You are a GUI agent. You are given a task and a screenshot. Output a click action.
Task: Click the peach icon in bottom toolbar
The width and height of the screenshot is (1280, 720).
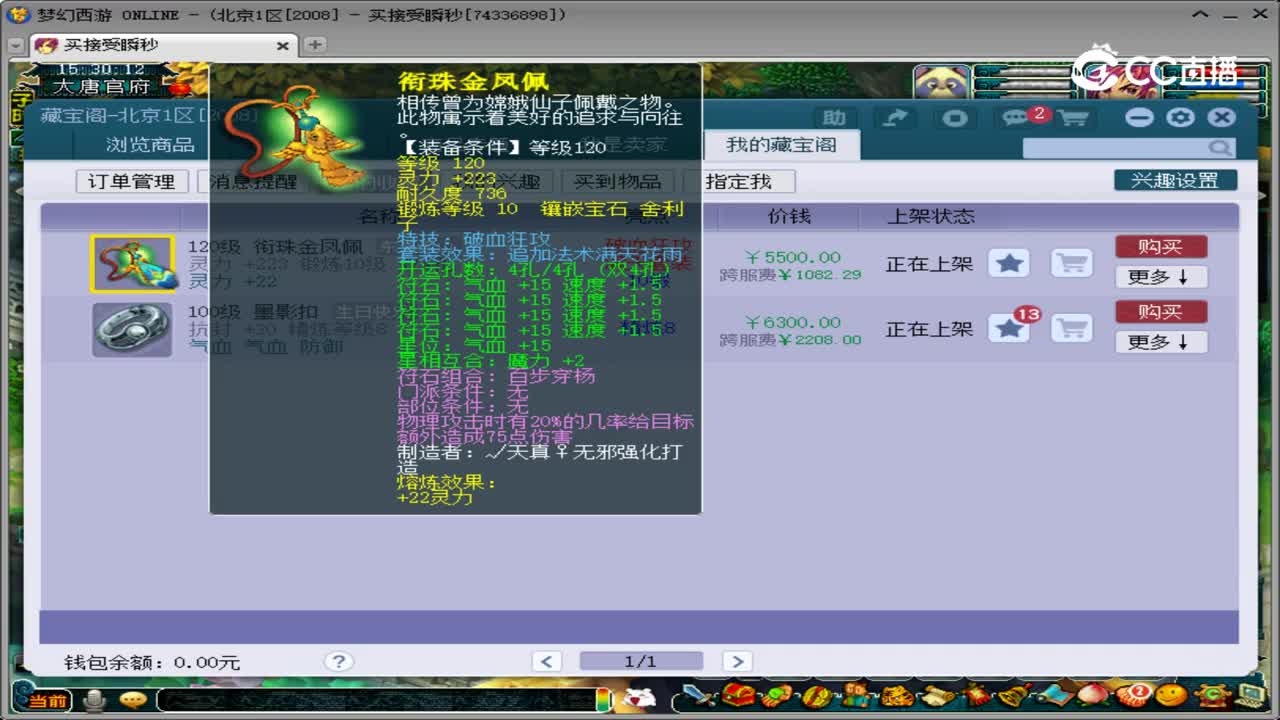pos(1094,696)
